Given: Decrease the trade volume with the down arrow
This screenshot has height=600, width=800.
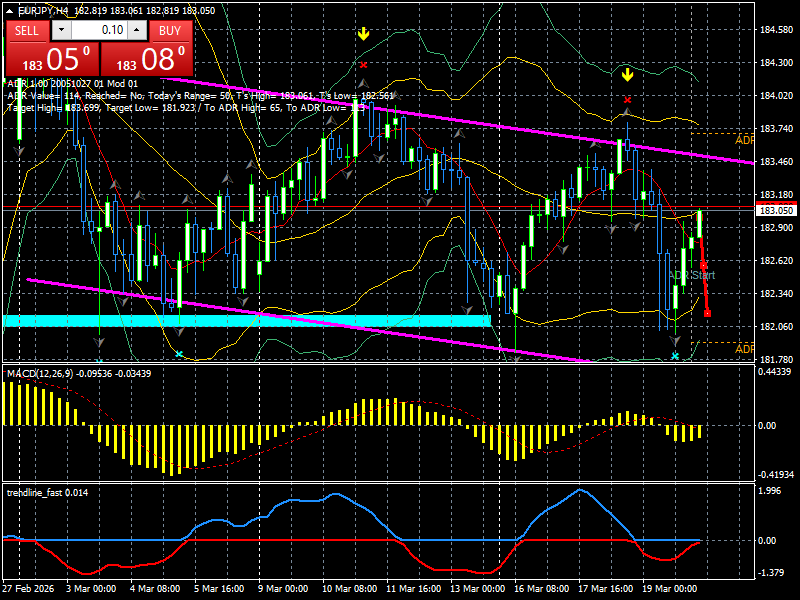Looking at the screenshot, I should [61, 30].
